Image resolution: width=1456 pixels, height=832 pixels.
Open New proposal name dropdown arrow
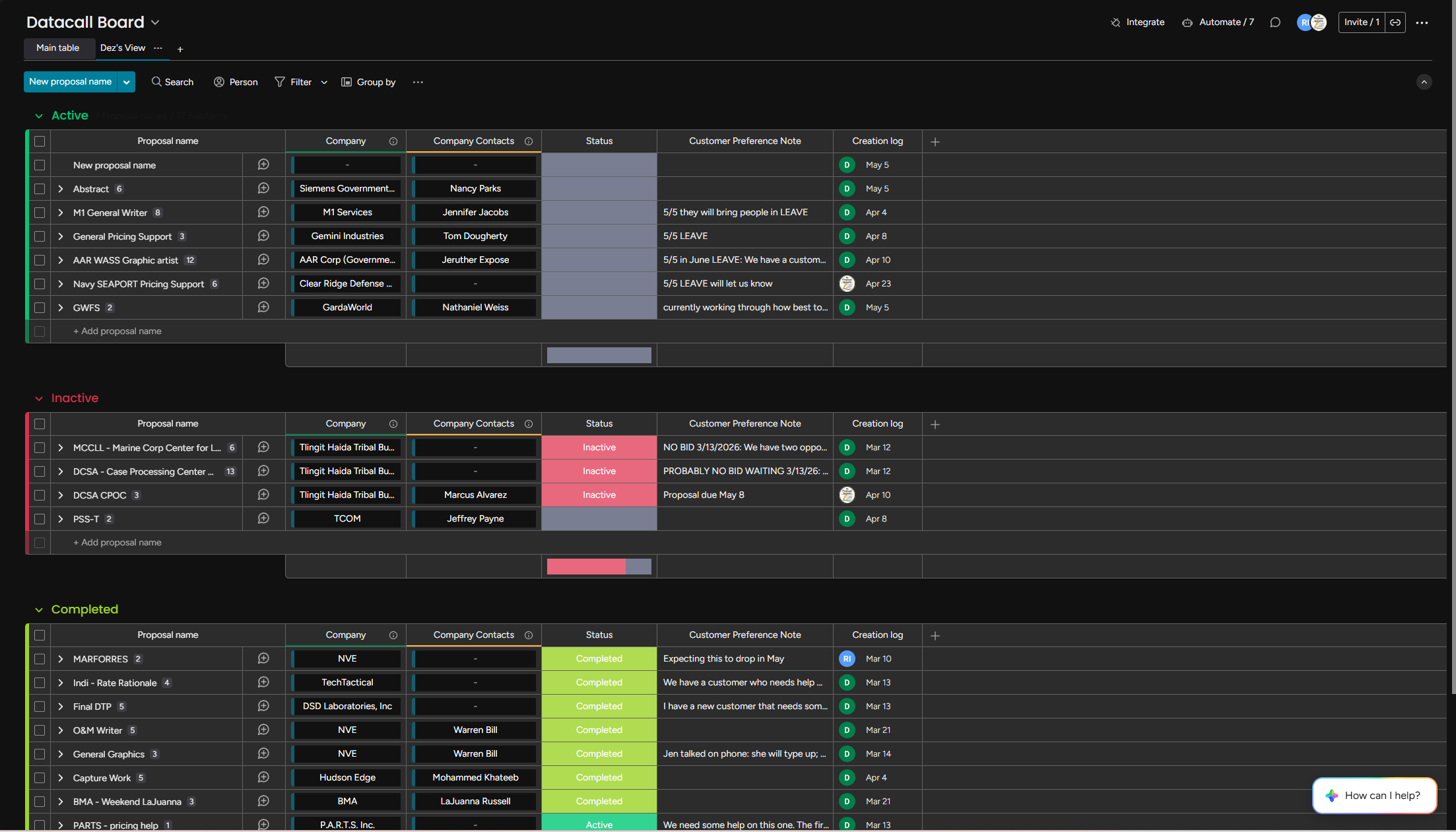pyautogui.click(x=127, y=82)
